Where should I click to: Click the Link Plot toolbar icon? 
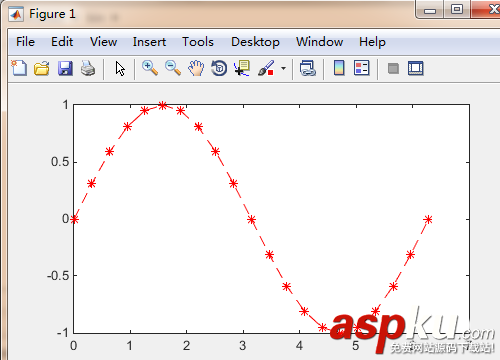[x=308, y=68]
